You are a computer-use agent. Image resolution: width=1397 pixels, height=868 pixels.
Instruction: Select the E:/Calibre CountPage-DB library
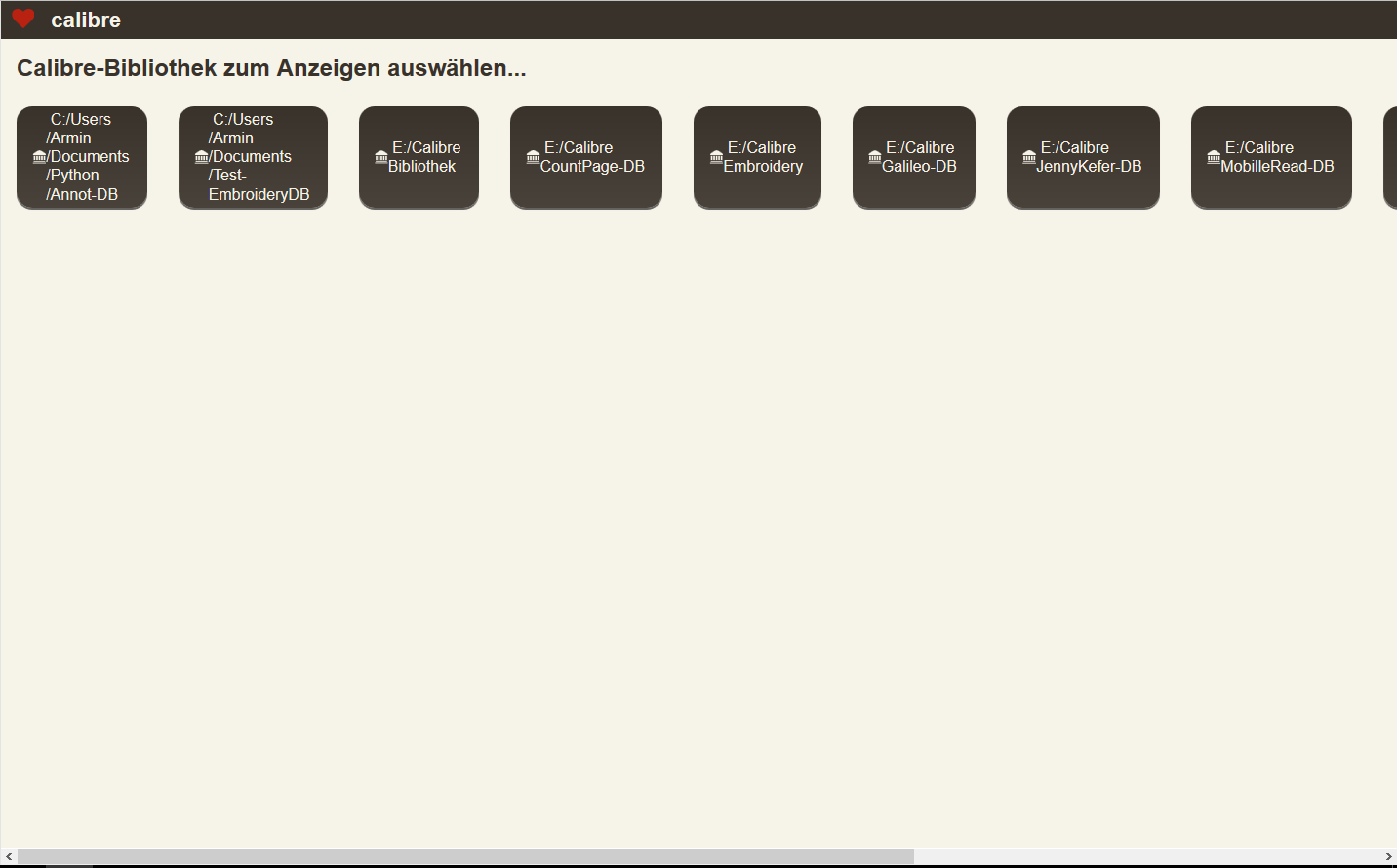[x=586, y=157]
